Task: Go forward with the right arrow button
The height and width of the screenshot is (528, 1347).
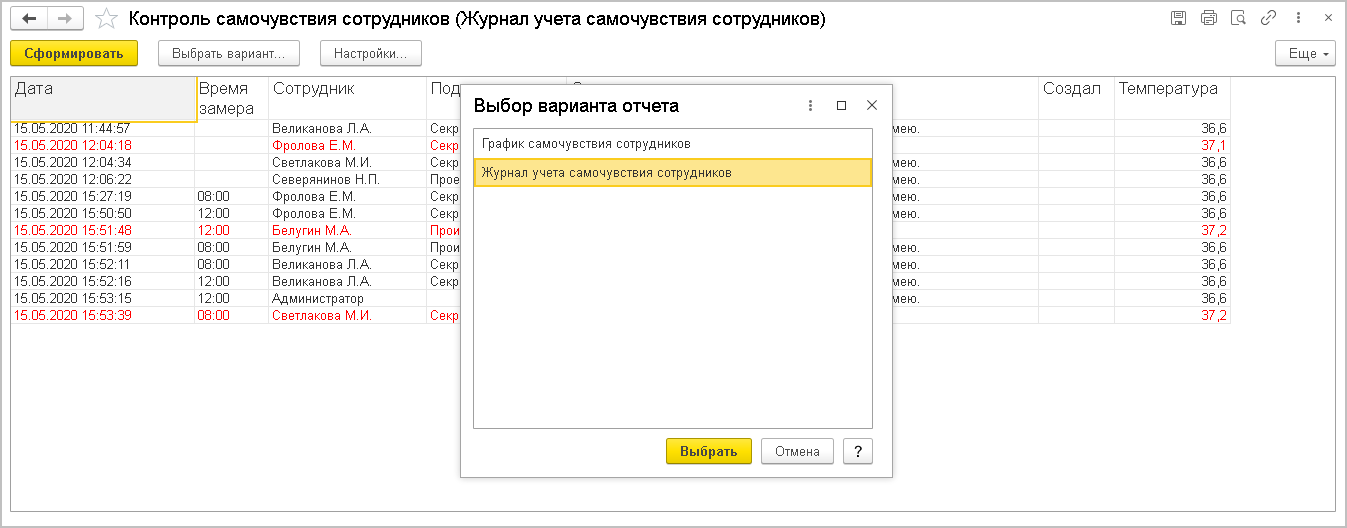Action: coord(65,19)
